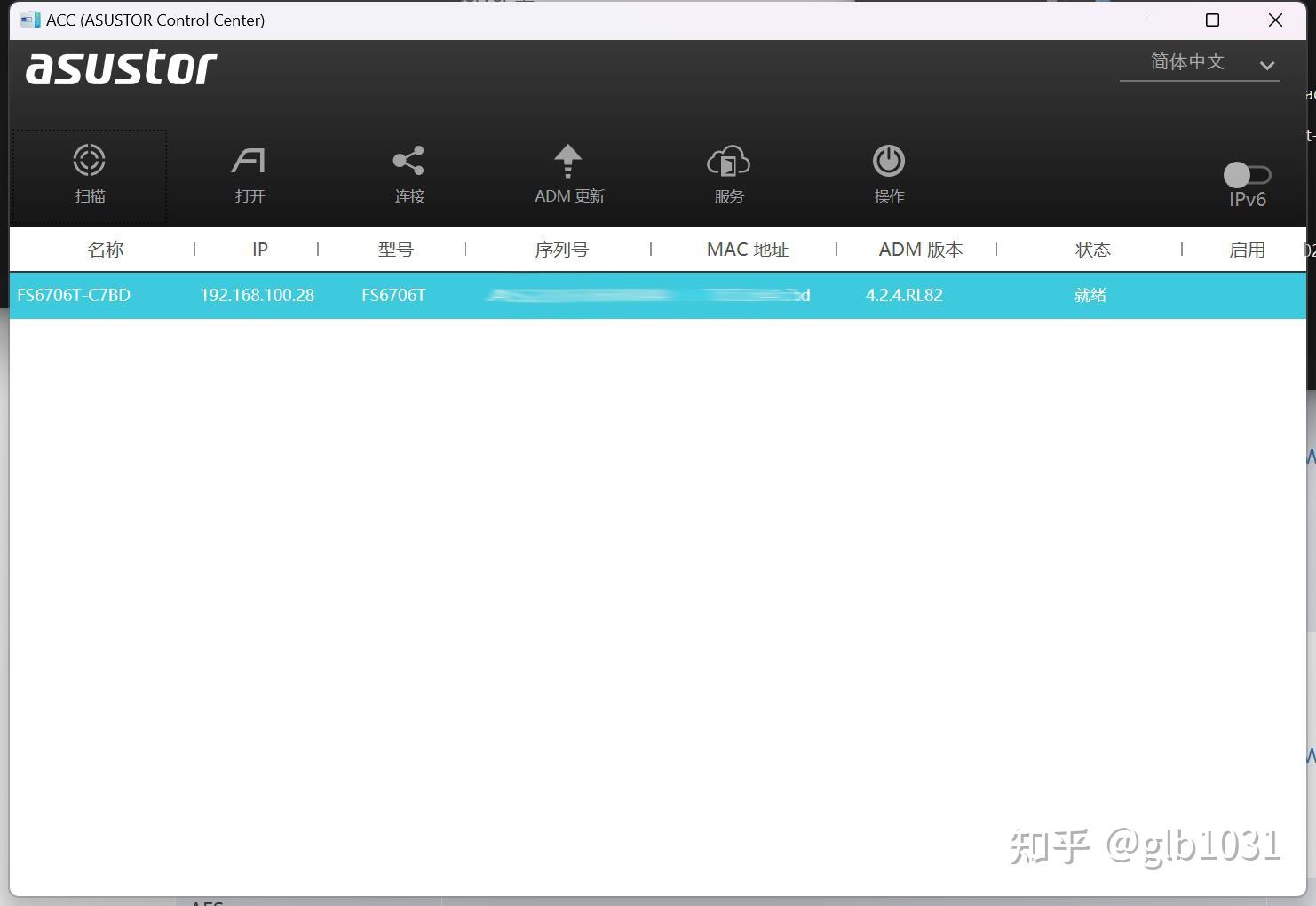Maximize the ACC window
This screenshot has width=1316, height=906.
(x=1212, y=20)
